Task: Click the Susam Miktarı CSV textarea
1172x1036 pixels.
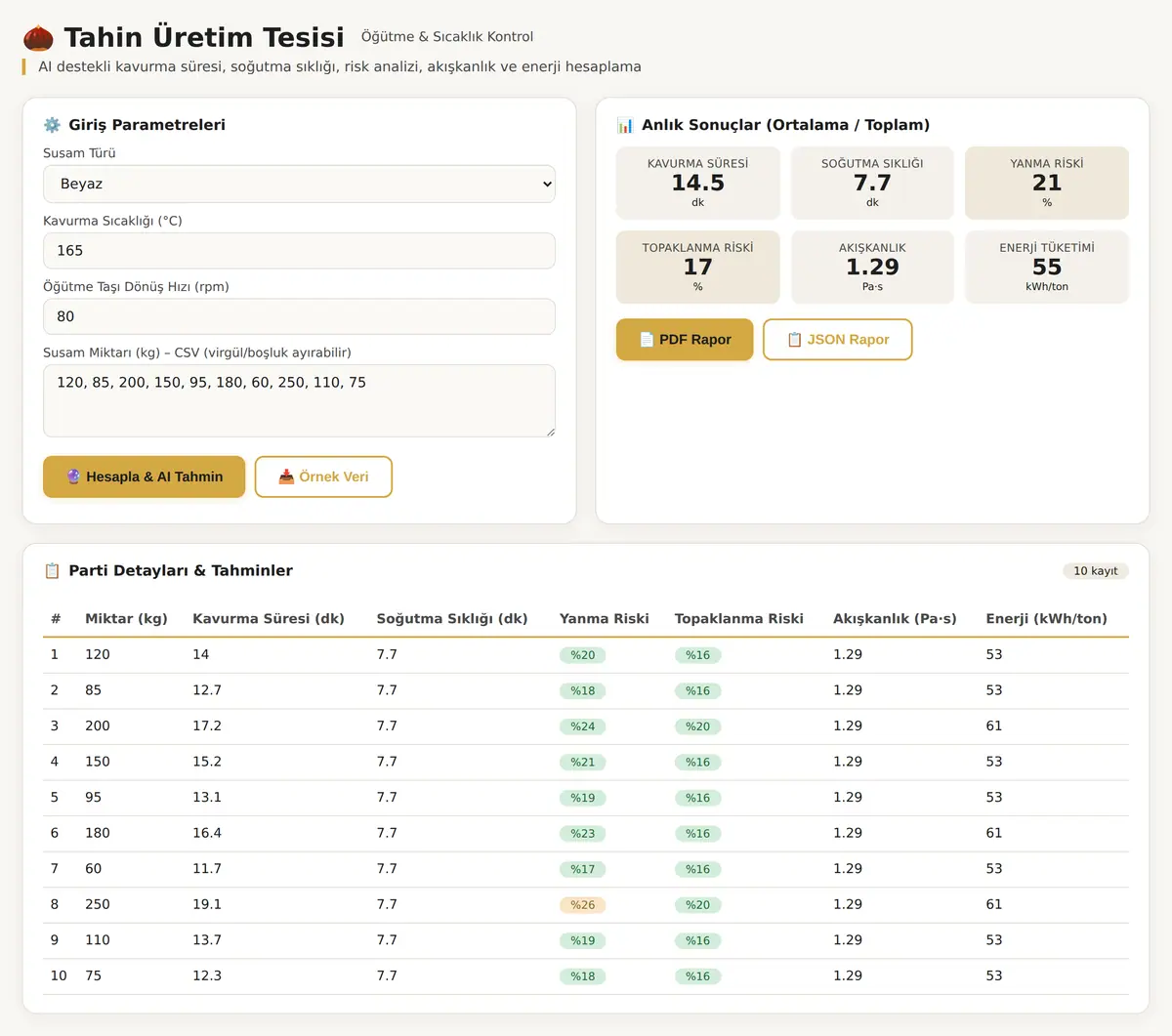Action: (x=299, y=400)
